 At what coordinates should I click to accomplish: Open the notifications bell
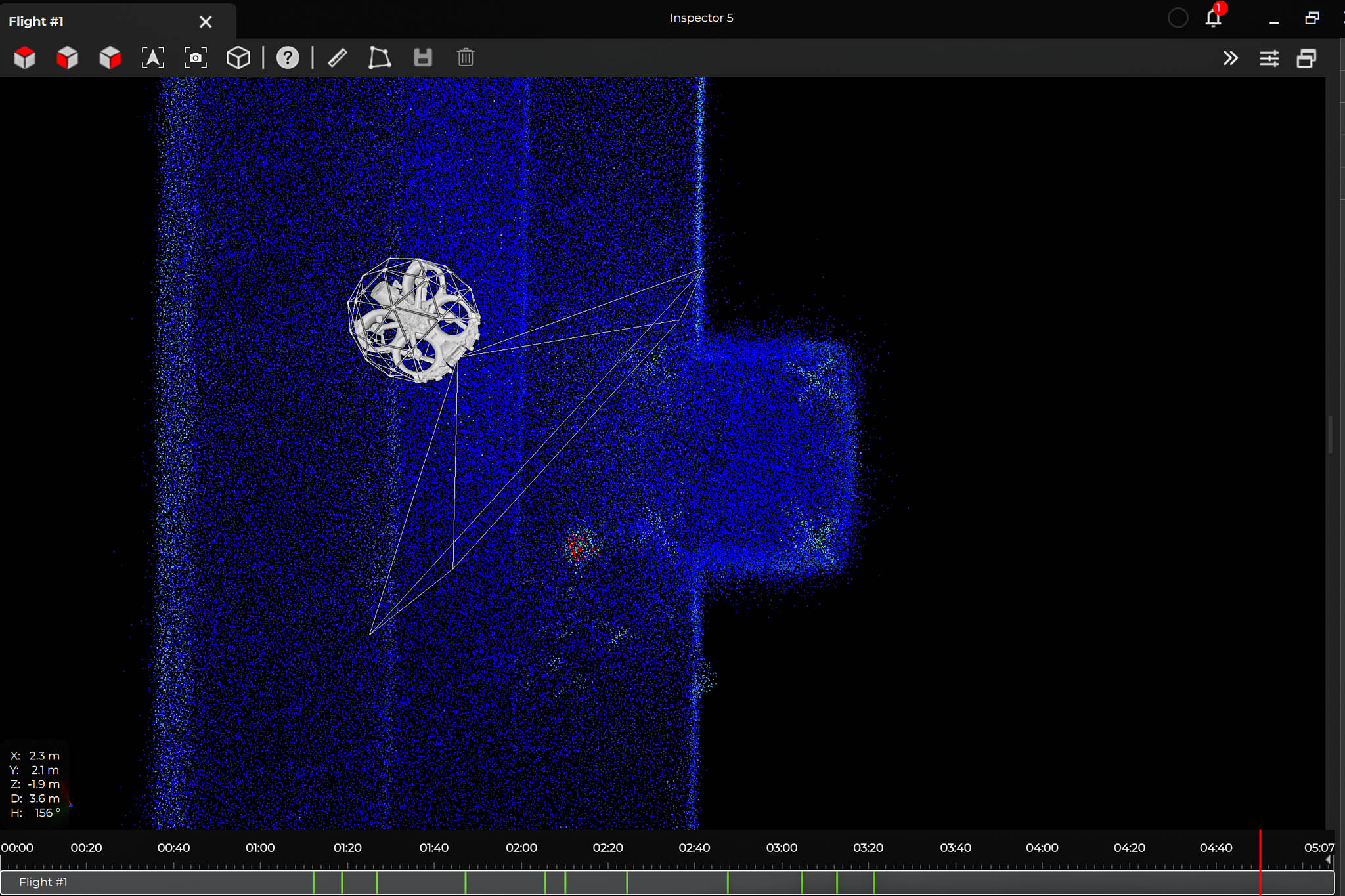click(1213, 18)
